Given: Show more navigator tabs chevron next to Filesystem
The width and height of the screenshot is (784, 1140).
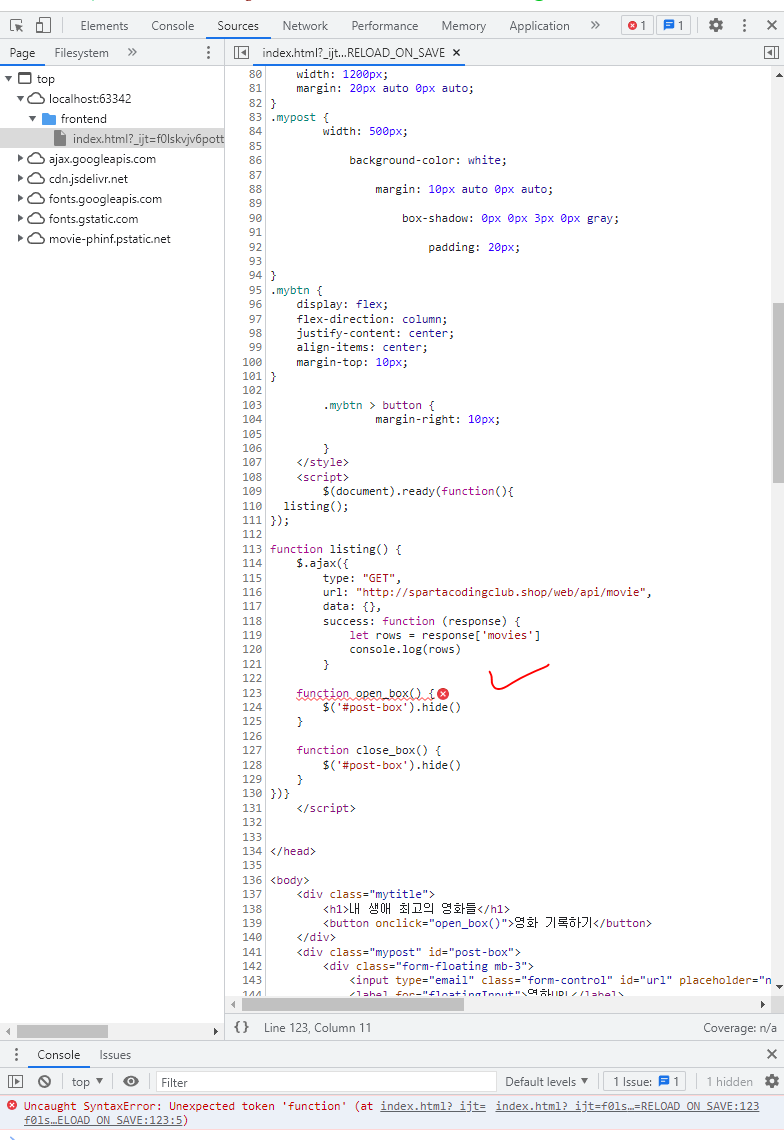Looking at the screenshot, I should pyautogui.click(x=132, y=52).
